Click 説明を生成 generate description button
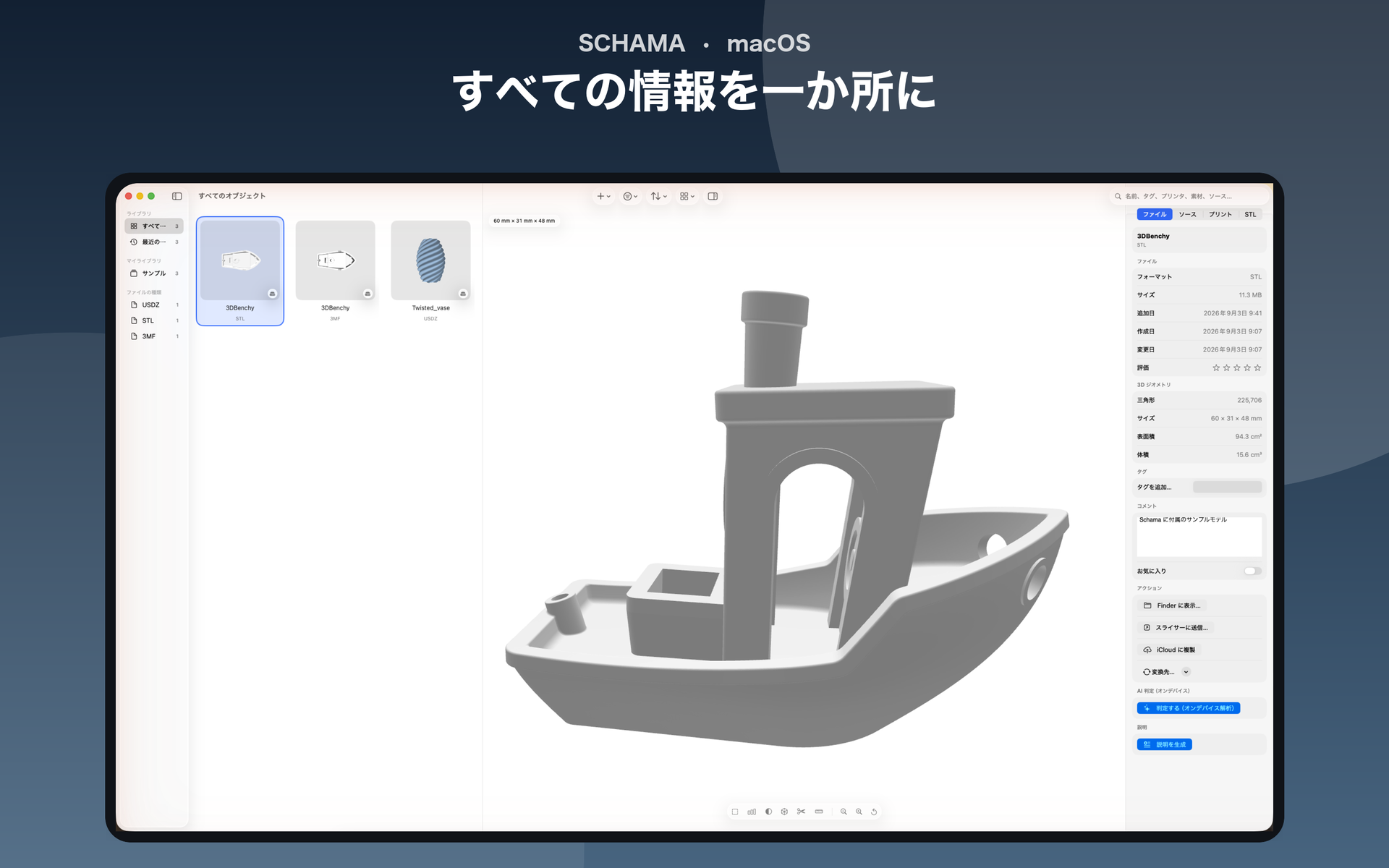Image resolution: width=1389 pixels, height=868 pixels. [1164, 744]
